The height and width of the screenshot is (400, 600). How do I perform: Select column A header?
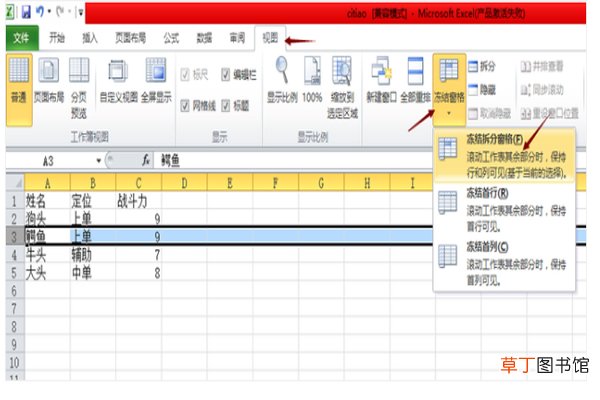coord(47,183)
